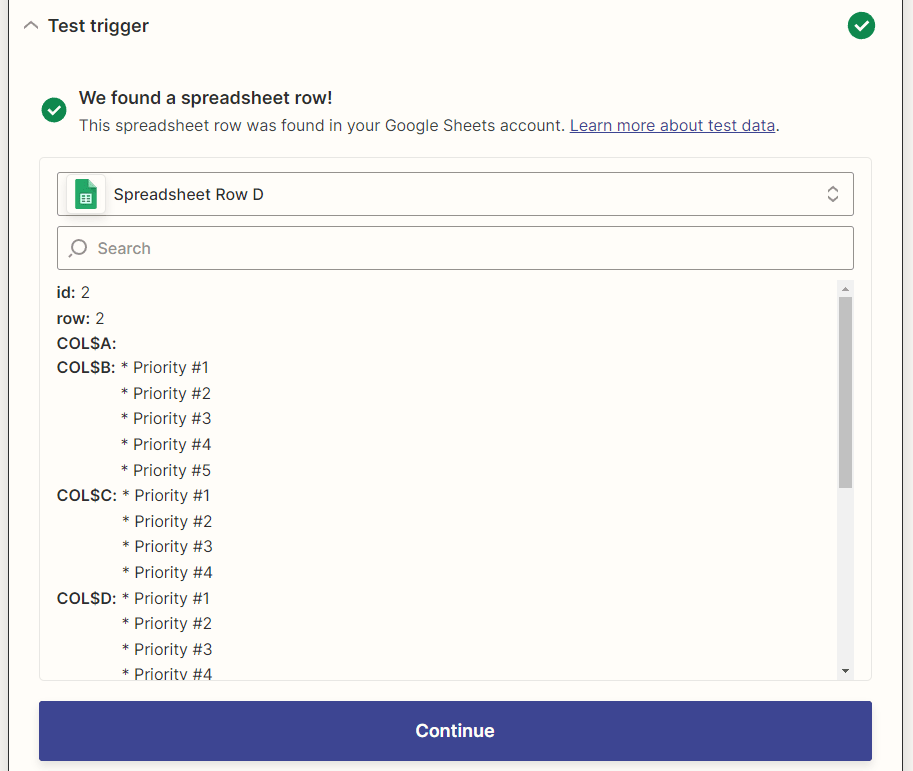Select 'Priority #3' under COL$C

(x=167, y=546)
